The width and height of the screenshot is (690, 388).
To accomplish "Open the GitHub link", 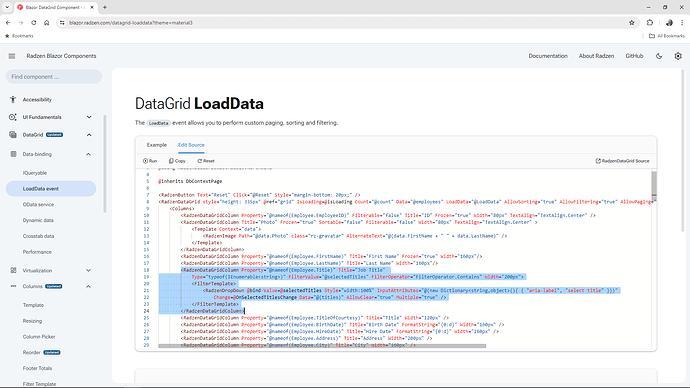I will 634,56.
